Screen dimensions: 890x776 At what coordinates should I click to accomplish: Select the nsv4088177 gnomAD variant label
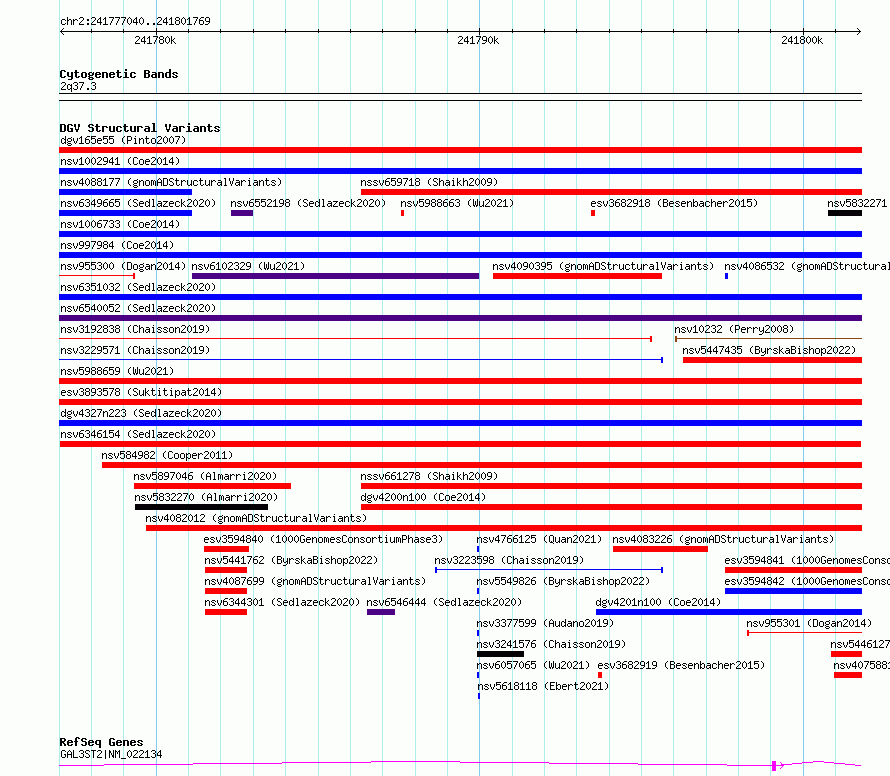coord(171,182)
